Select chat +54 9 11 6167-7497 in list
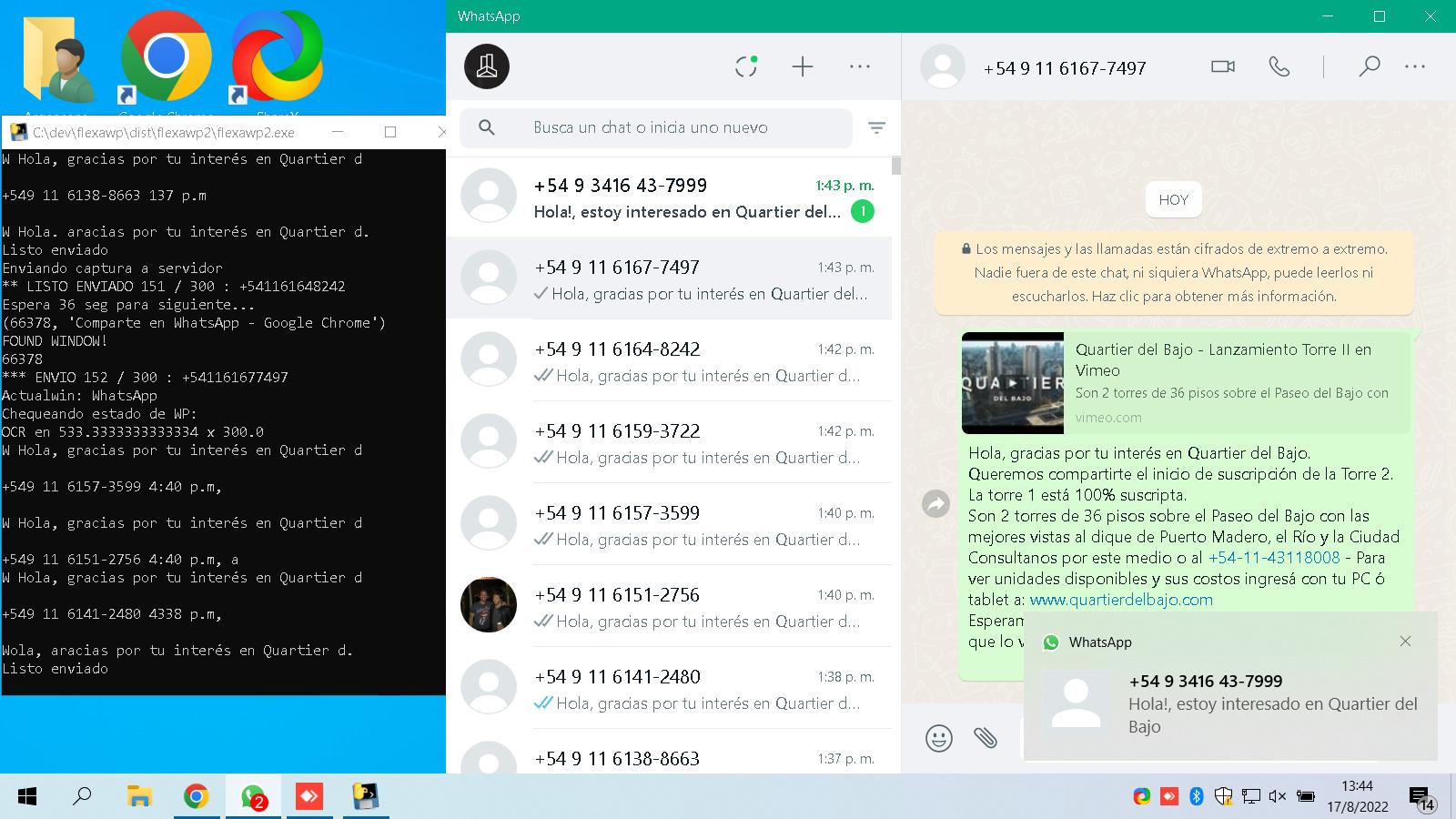The height and width of the screenshot is (819, 1456). 669,278
